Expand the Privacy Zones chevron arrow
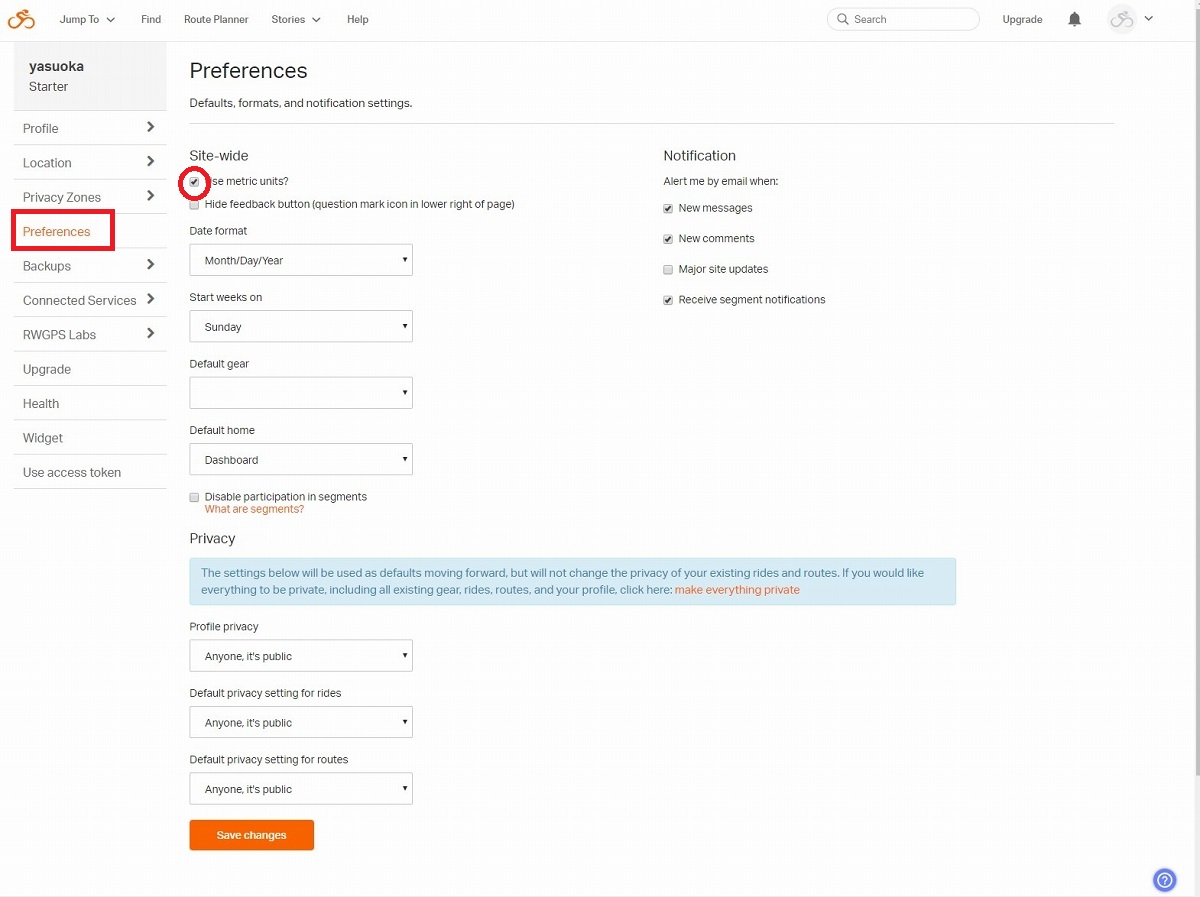 tap(150, 196)
